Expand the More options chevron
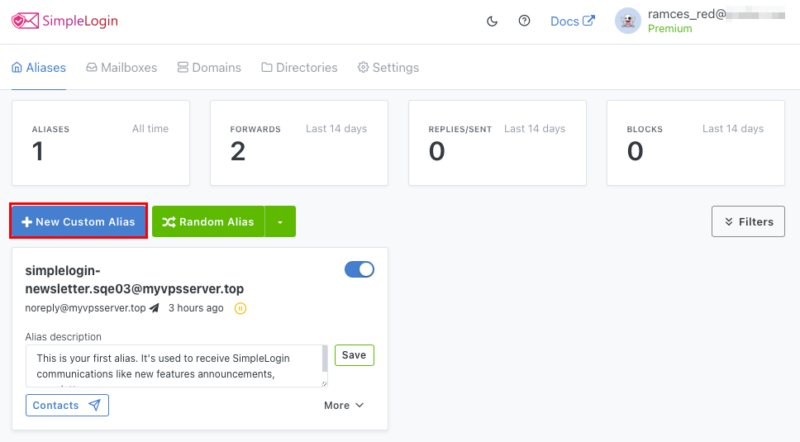This screenshot has width=800, height=442. tap(344, 405)
